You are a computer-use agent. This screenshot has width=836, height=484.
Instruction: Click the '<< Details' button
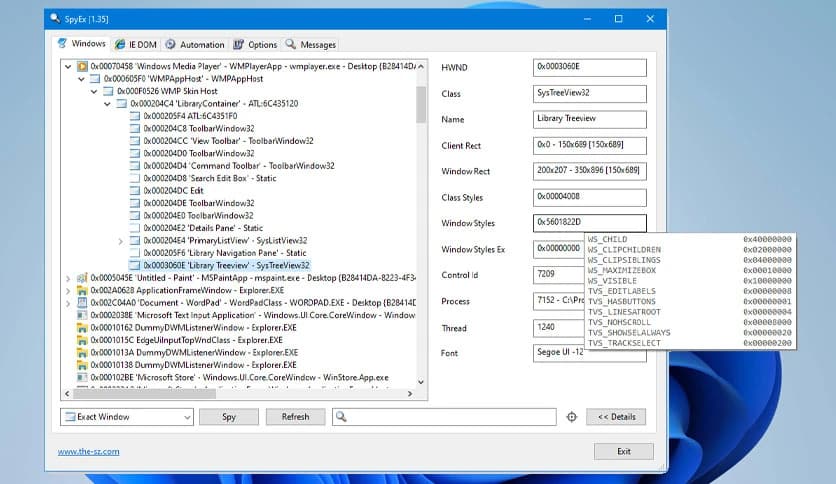[x=616, y=417]
